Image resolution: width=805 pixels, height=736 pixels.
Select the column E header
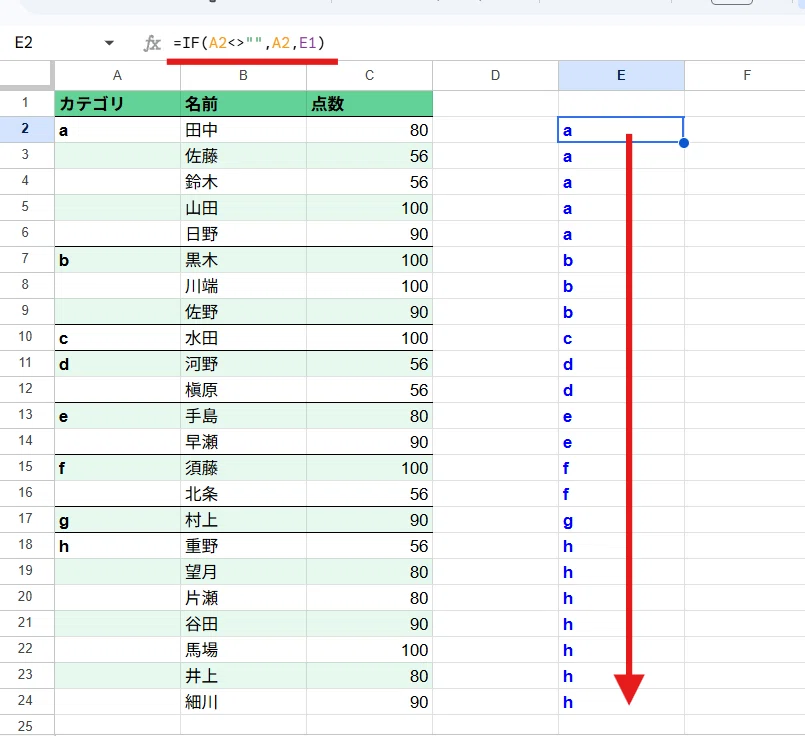(x=621, y=75)
